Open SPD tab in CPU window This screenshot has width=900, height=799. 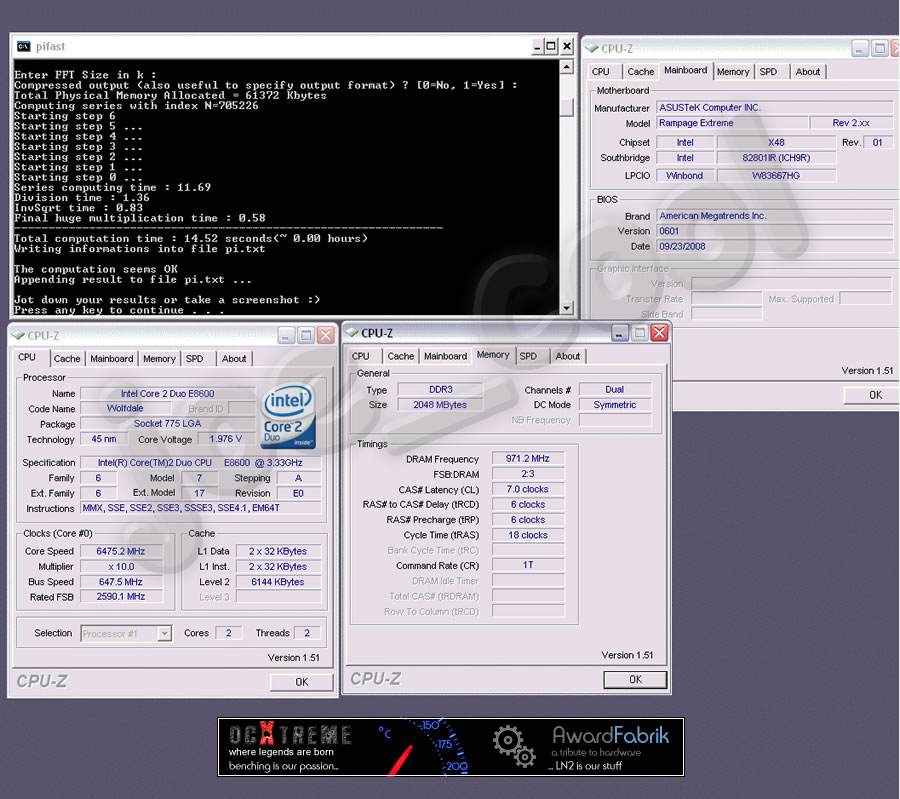point(195,359)
